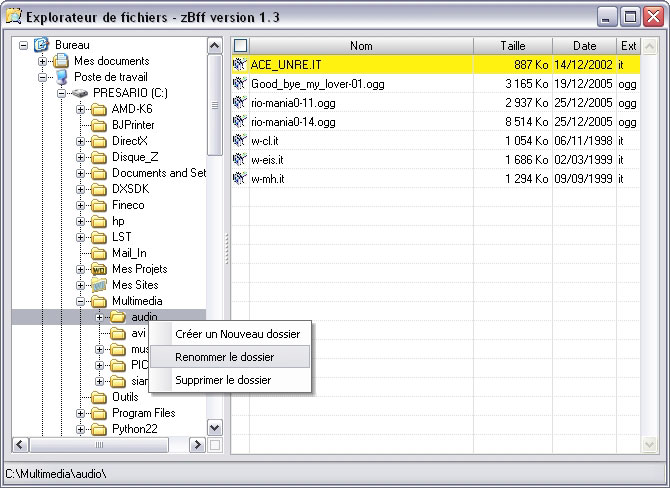Click the file icon beside w-cl.it
The height and width of the screenshot is (488, 670).
(240, 141)
